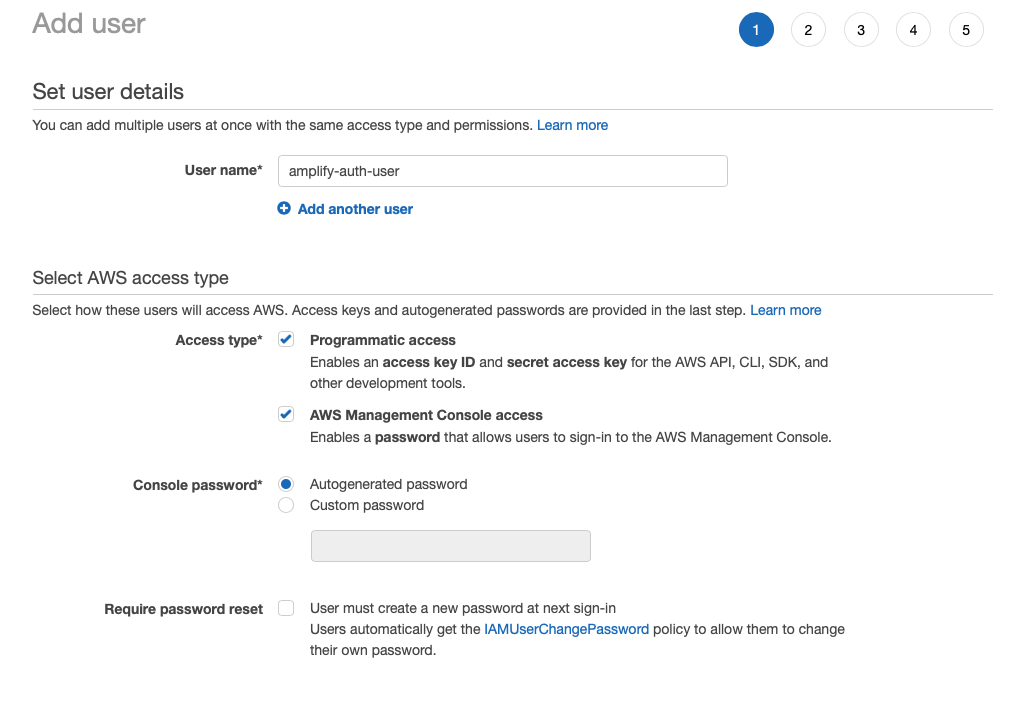Open the IAMUserChangePassword policy link
Image resolution: width=1019 pixels, height=715 pixels.
[566, 629]
